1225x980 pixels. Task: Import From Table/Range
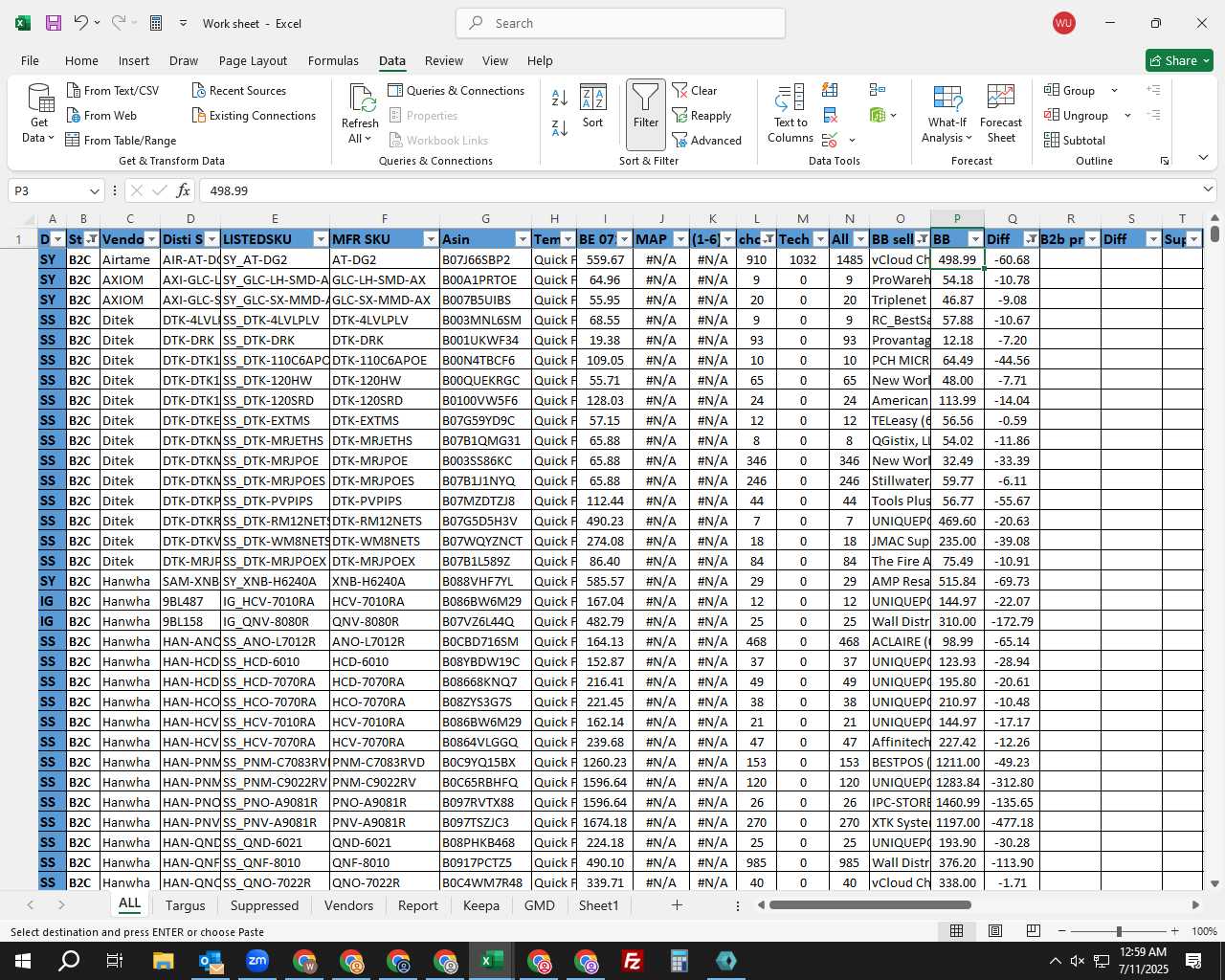click(122, 140)
